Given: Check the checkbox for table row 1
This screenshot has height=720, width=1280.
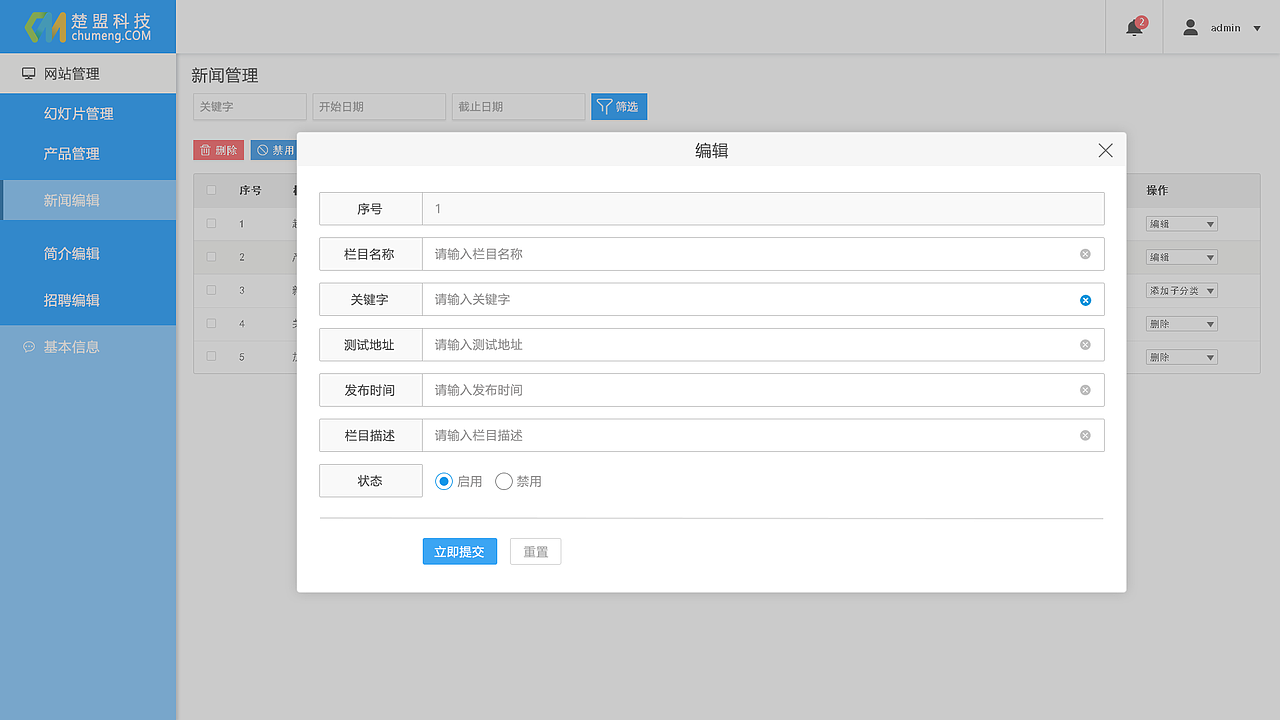Looking at the screenshot, I should (211, 224).
